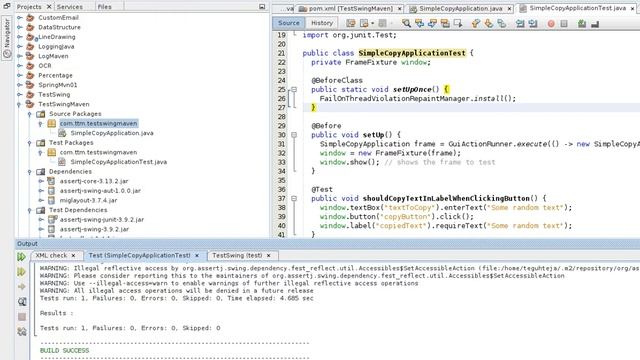Collapse the Test Packages folder

click(x=30, y=143)
